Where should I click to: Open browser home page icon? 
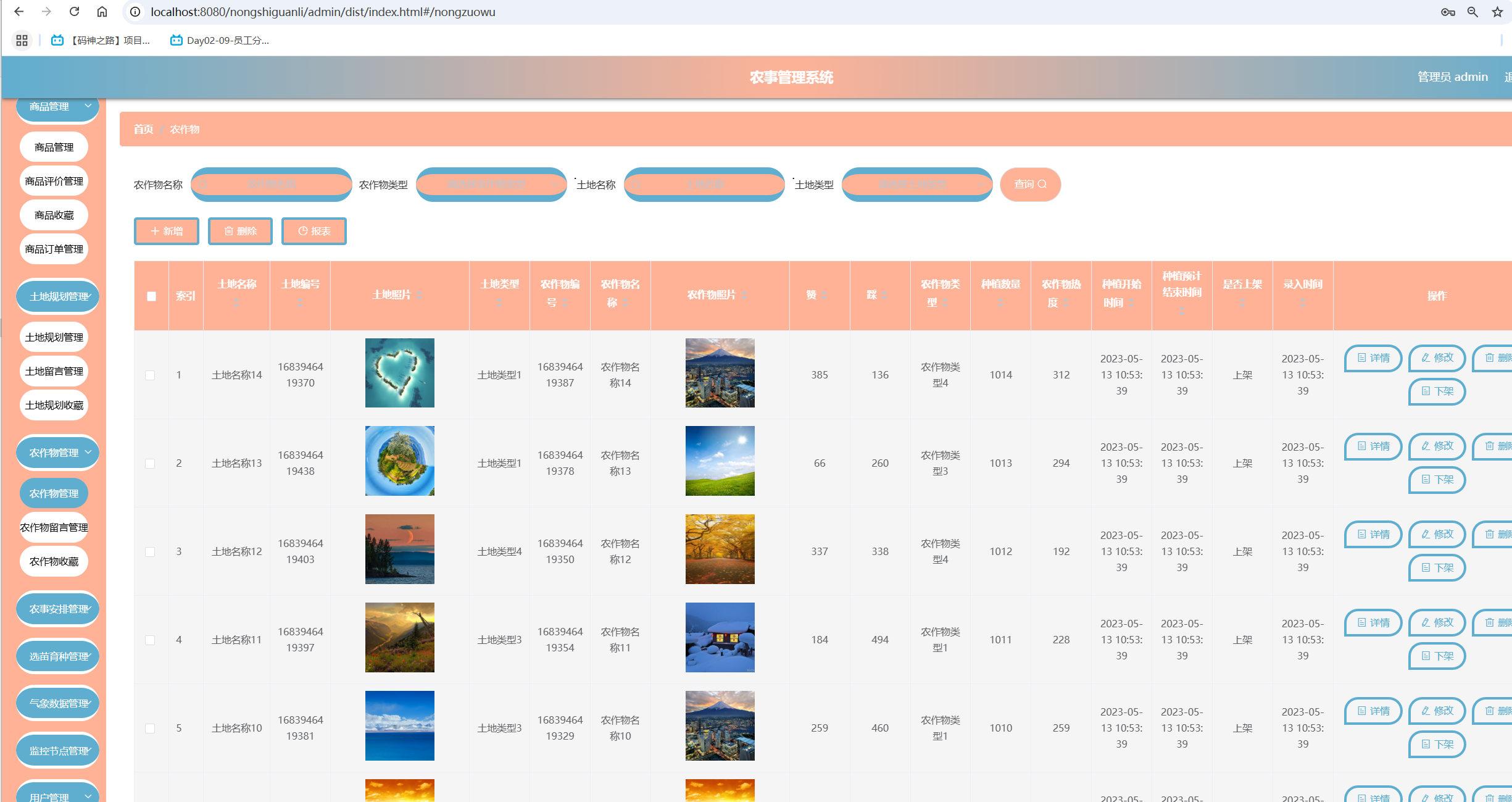(102, 12)
